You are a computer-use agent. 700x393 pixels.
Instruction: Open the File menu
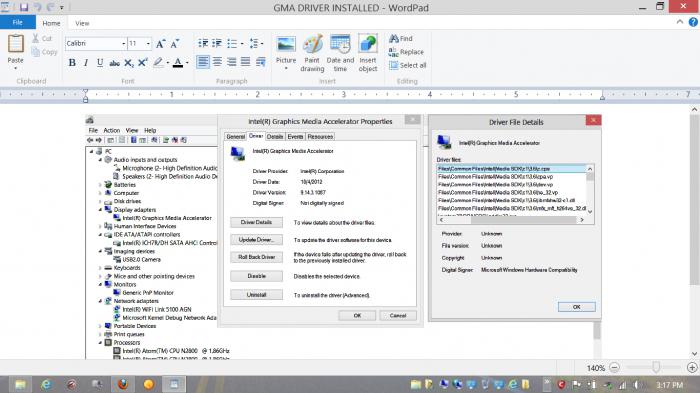pyautogui.click(x=17, y=22)
